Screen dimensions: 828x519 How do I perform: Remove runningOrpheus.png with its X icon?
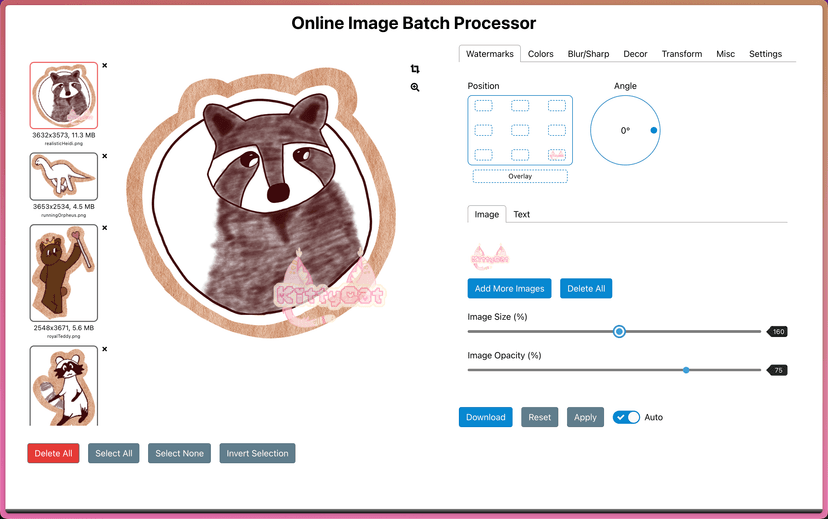[105, 157]
